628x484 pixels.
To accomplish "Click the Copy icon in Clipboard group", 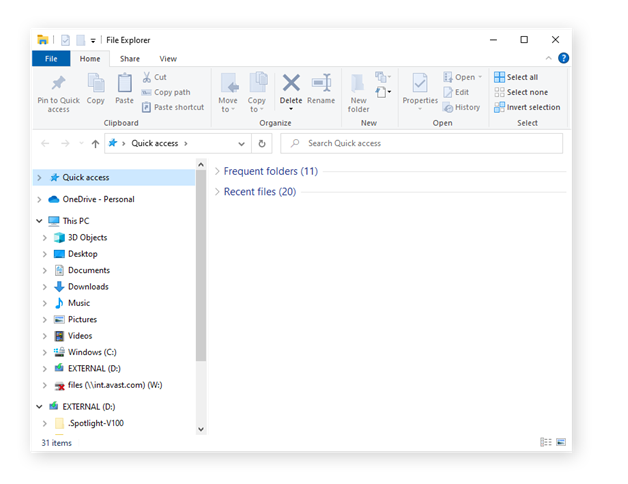I will (95, 83).
